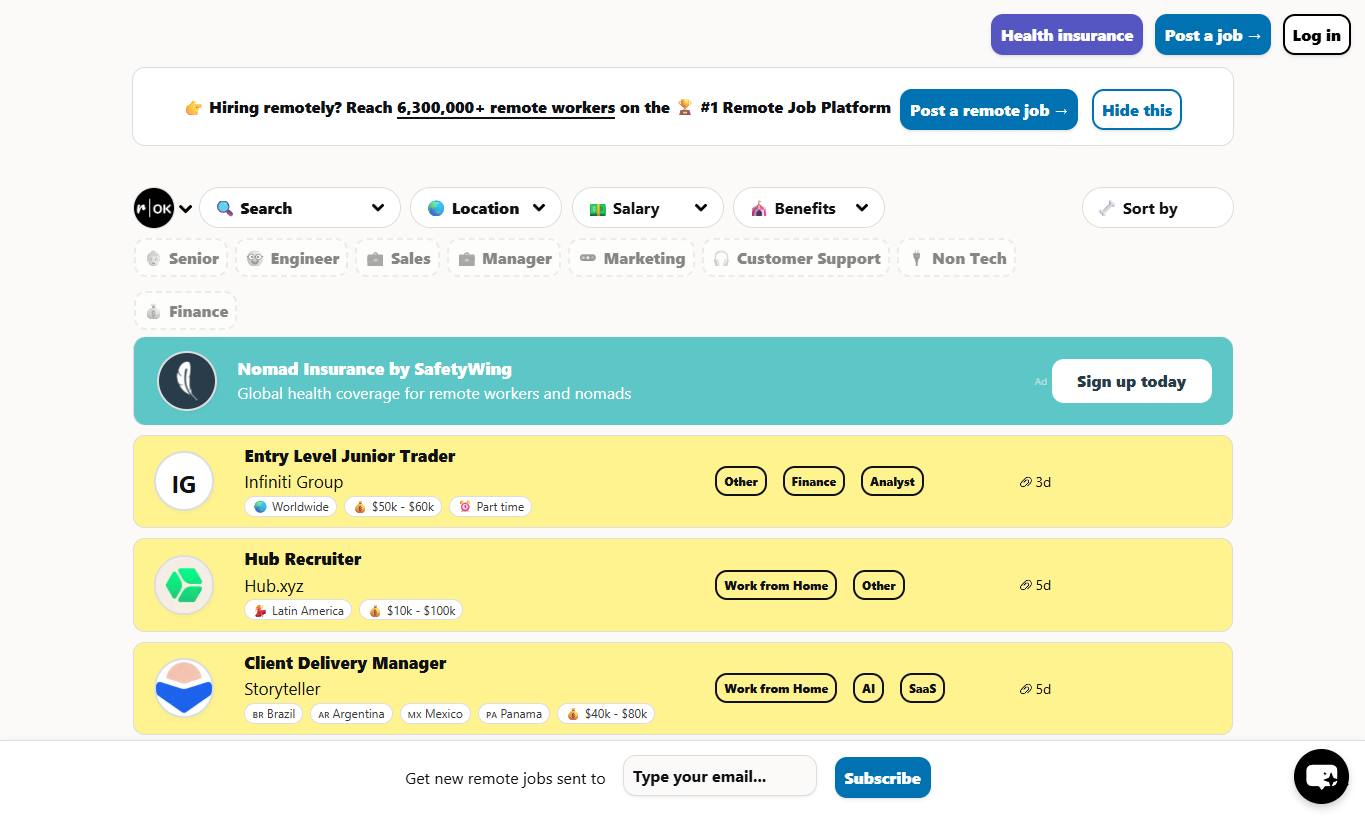Viewport: 1365px width, 820px height.
Task: Click the email input field
Action: point(720,776)
